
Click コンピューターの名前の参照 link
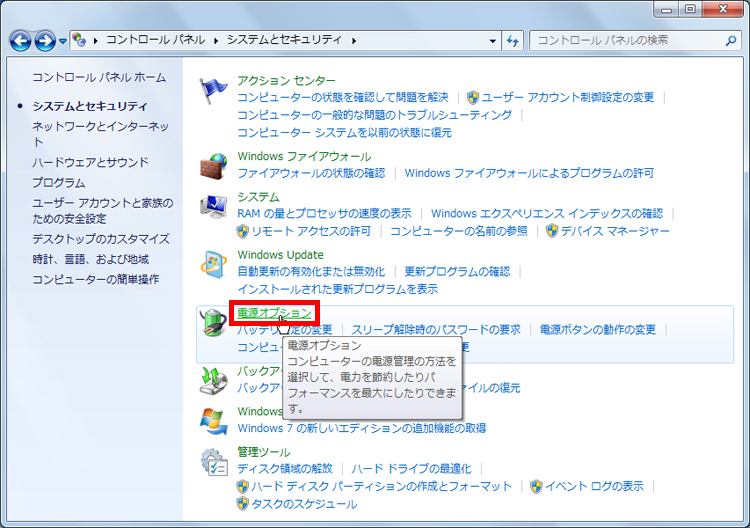[459, 231]
